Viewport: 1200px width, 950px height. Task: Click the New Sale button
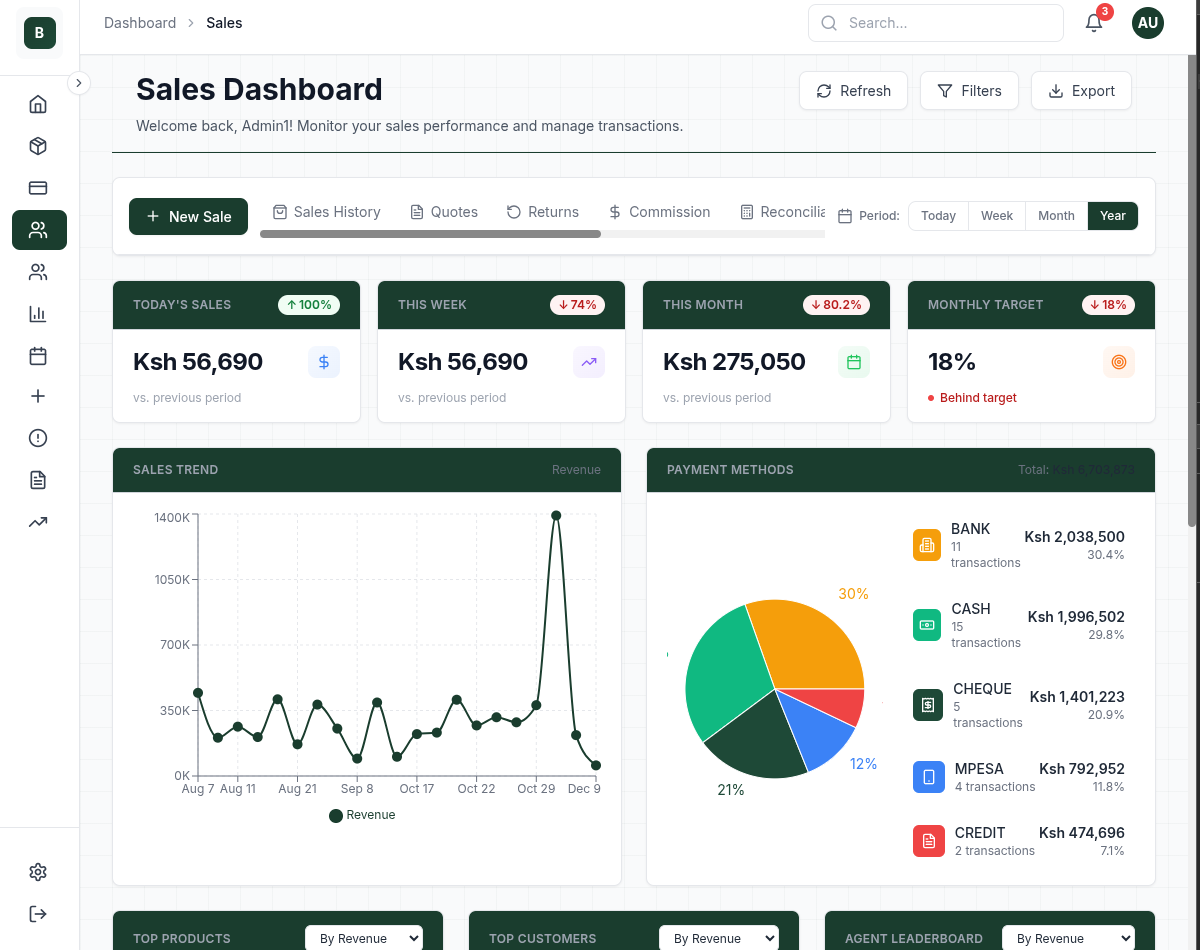pyautogui.click(x=188, y=216)
